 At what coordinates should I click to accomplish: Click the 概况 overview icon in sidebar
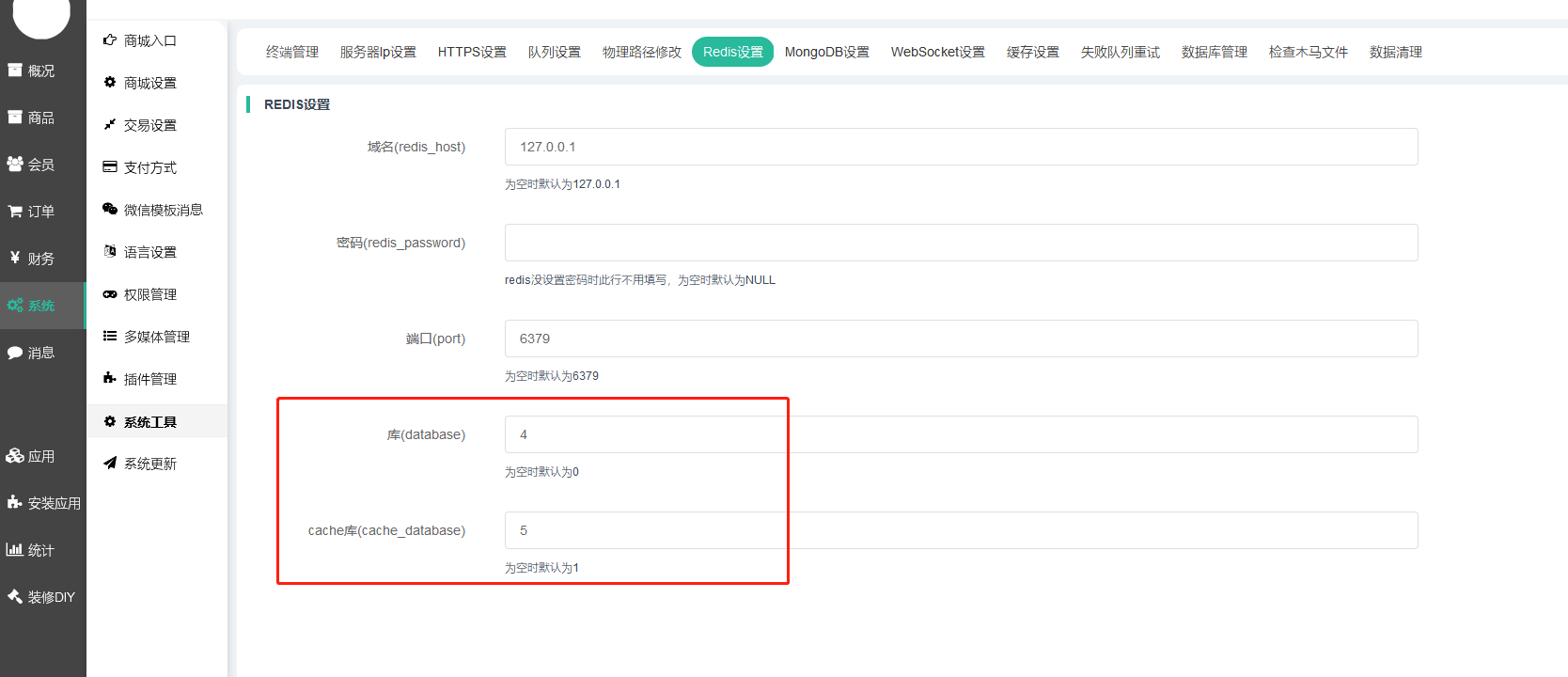coord(15,71)
